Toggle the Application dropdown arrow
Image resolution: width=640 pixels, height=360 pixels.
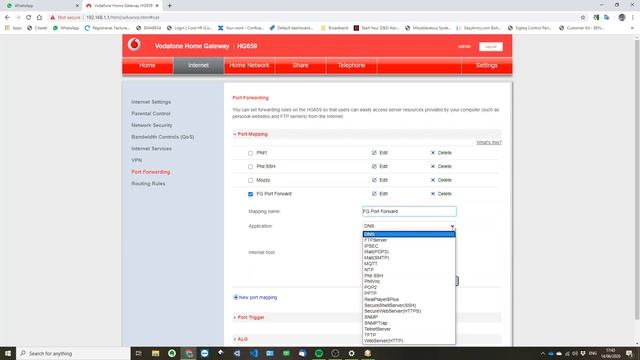coord(452,226)
